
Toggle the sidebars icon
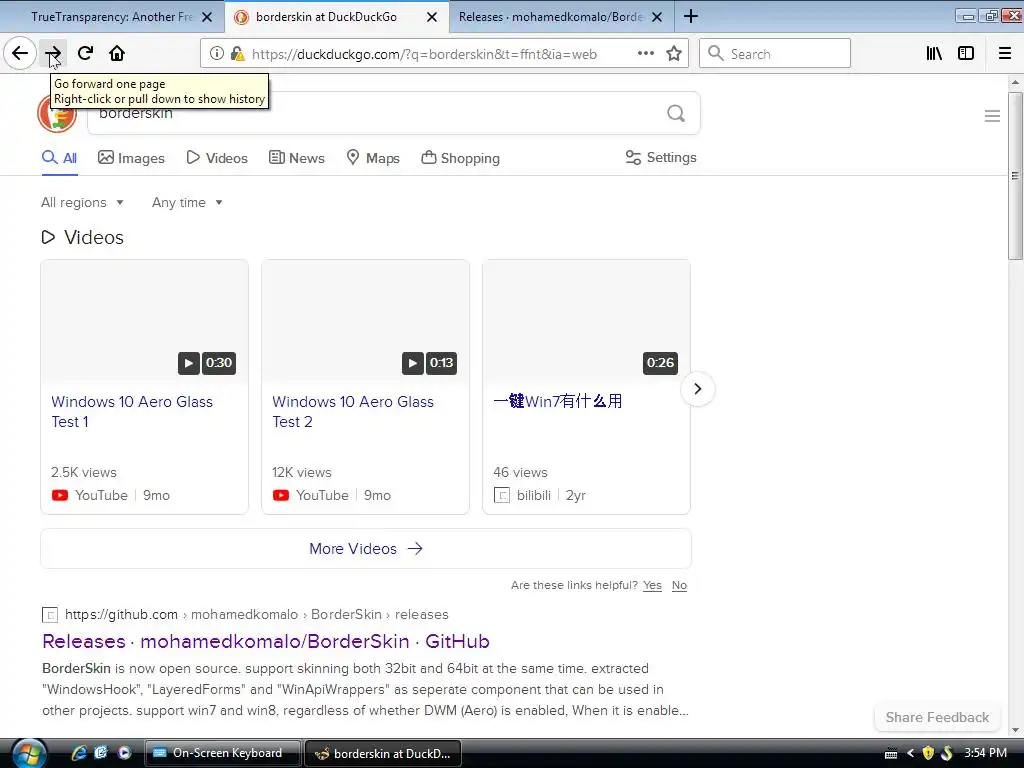(x=966, y=54)
